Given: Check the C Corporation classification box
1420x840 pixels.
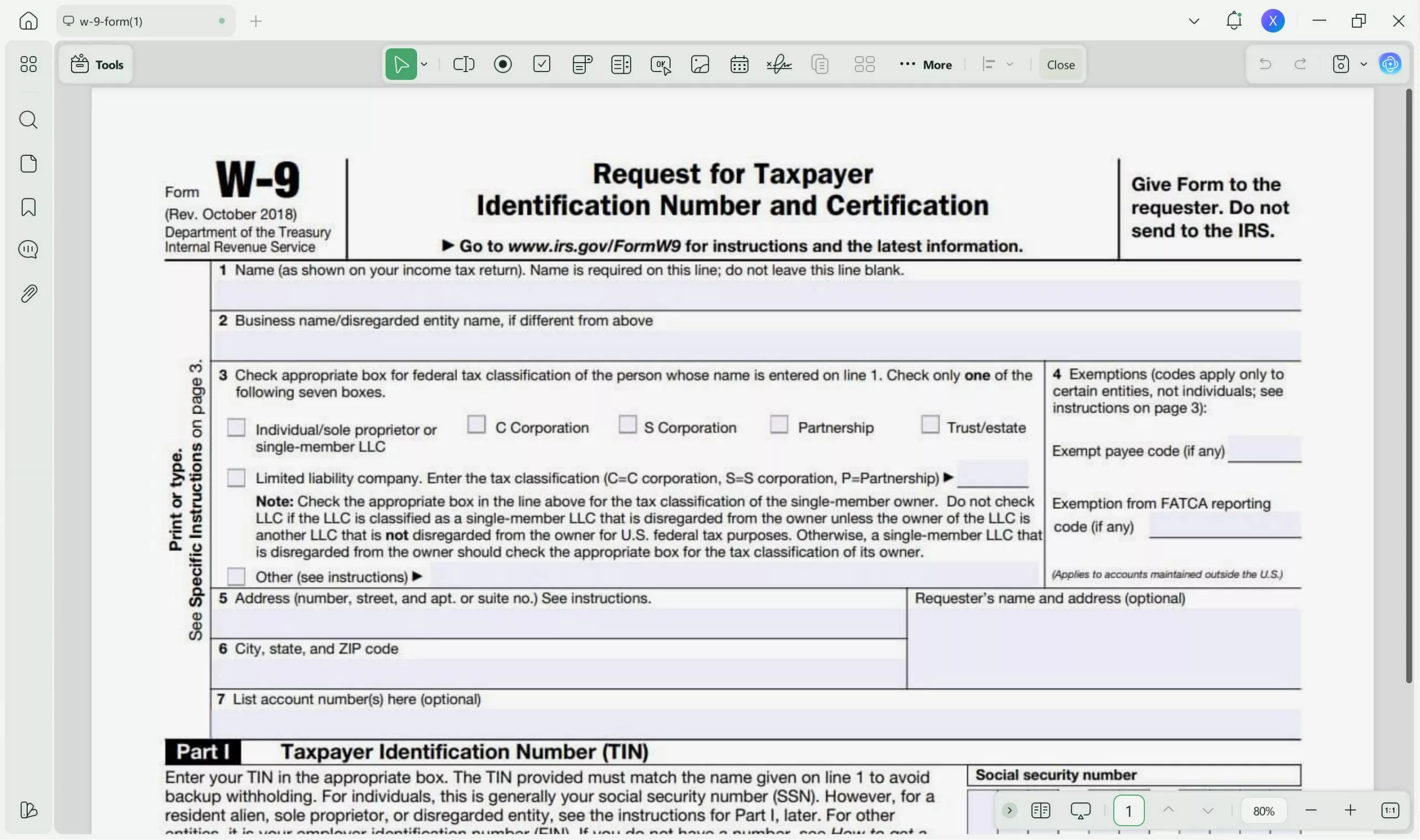Looking at the screenshot, I should click(476, 424).
